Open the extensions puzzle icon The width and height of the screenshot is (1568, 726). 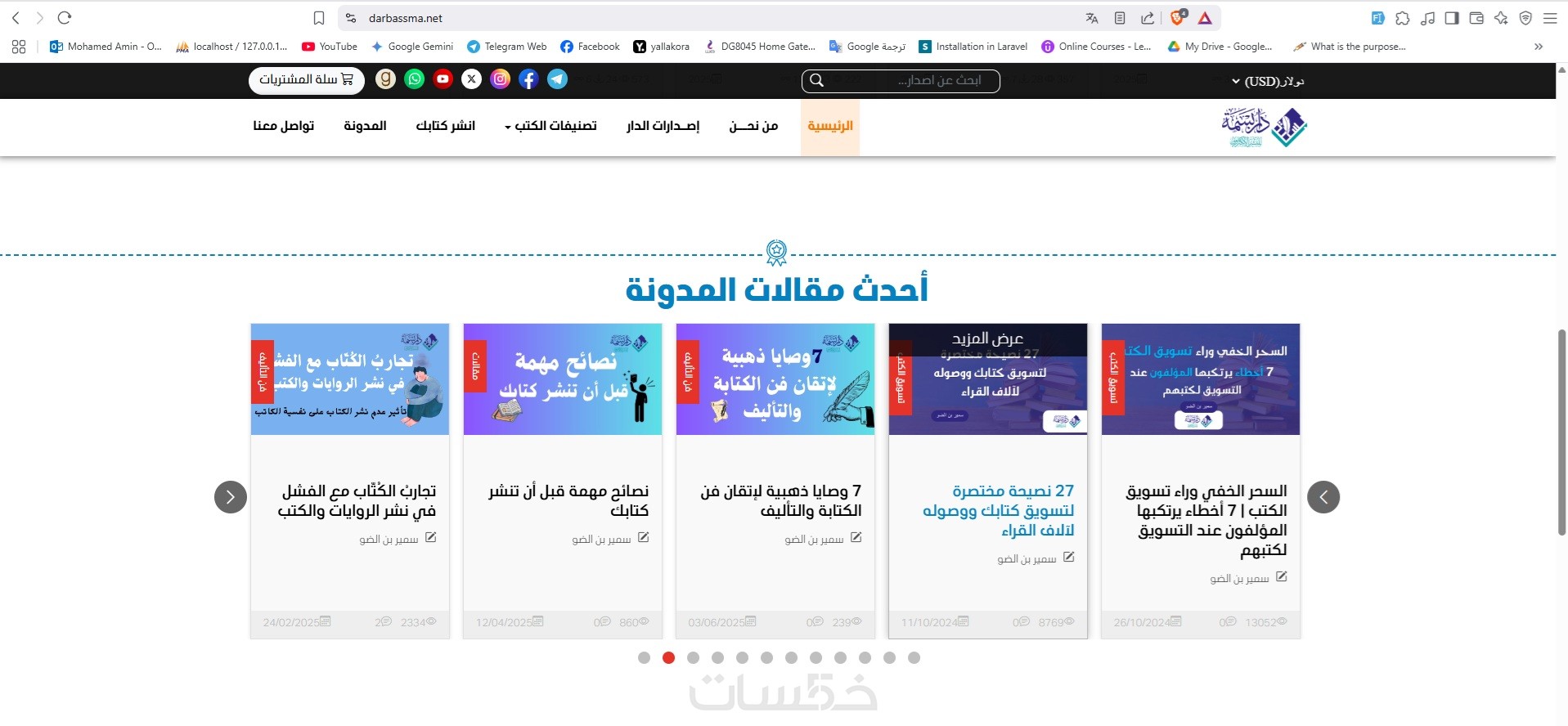point(1403,18)
